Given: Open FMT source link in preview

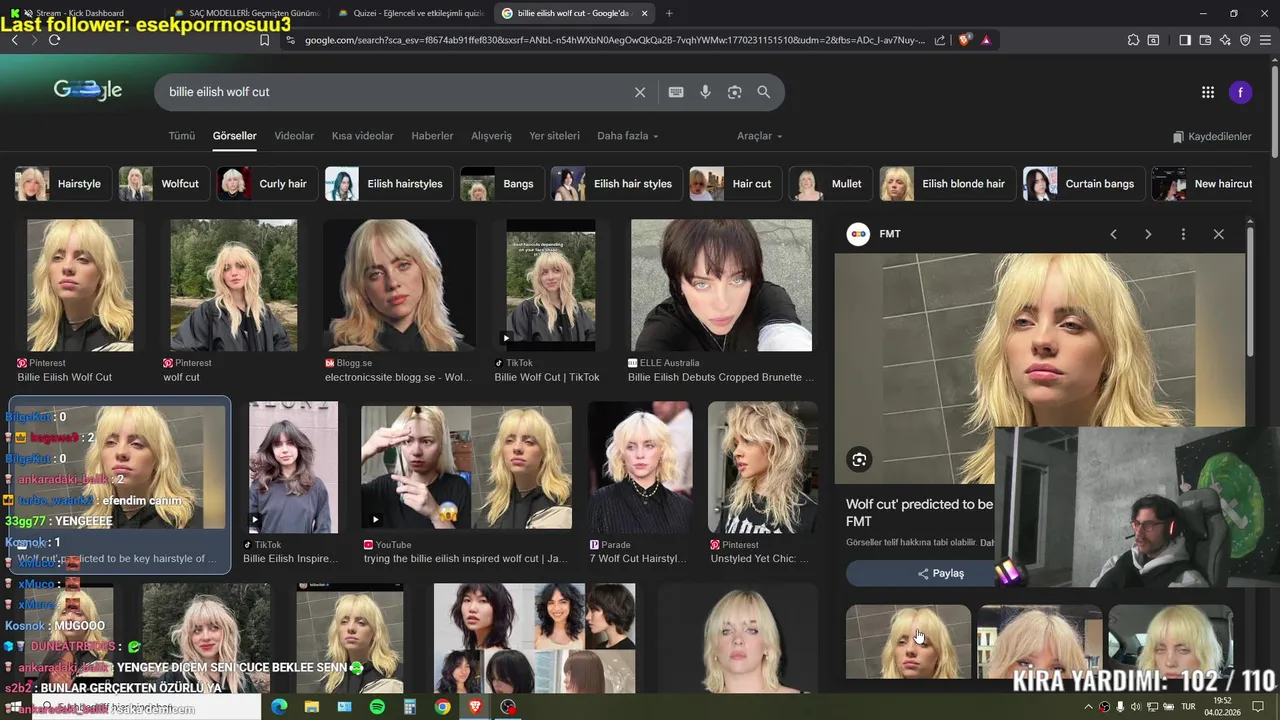Looking at the screenshot, I should 874,234.
